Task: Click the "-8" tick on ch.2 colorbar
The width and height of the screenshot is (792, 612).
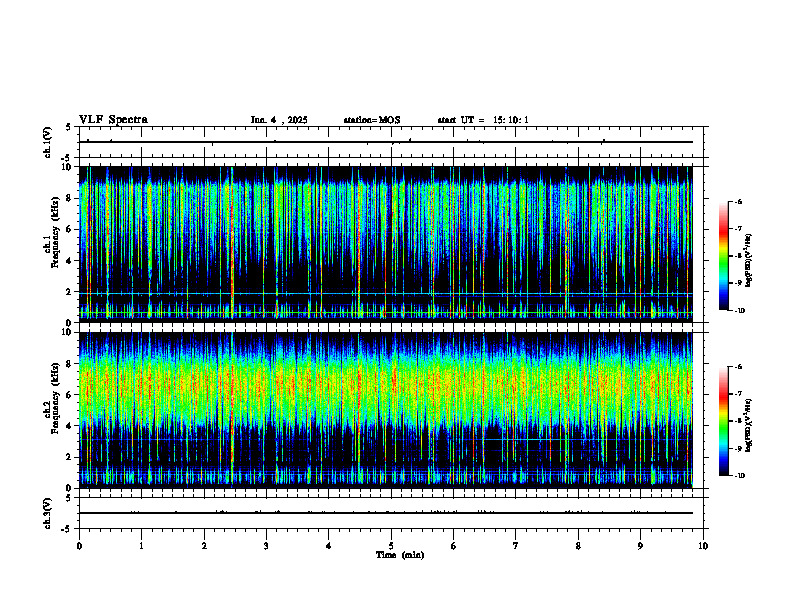Action: (738, 421)
